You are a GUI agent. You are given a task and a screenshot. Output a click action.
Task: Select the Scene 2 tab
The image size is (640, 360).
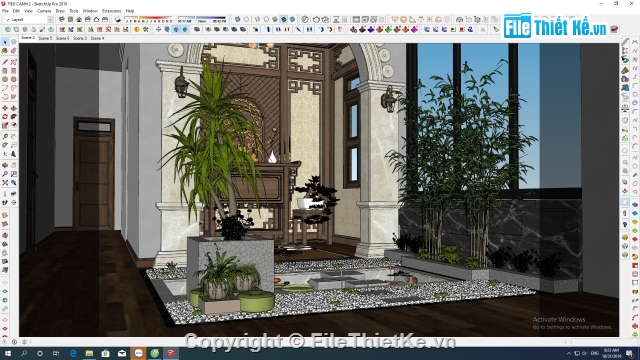[28, 38]
